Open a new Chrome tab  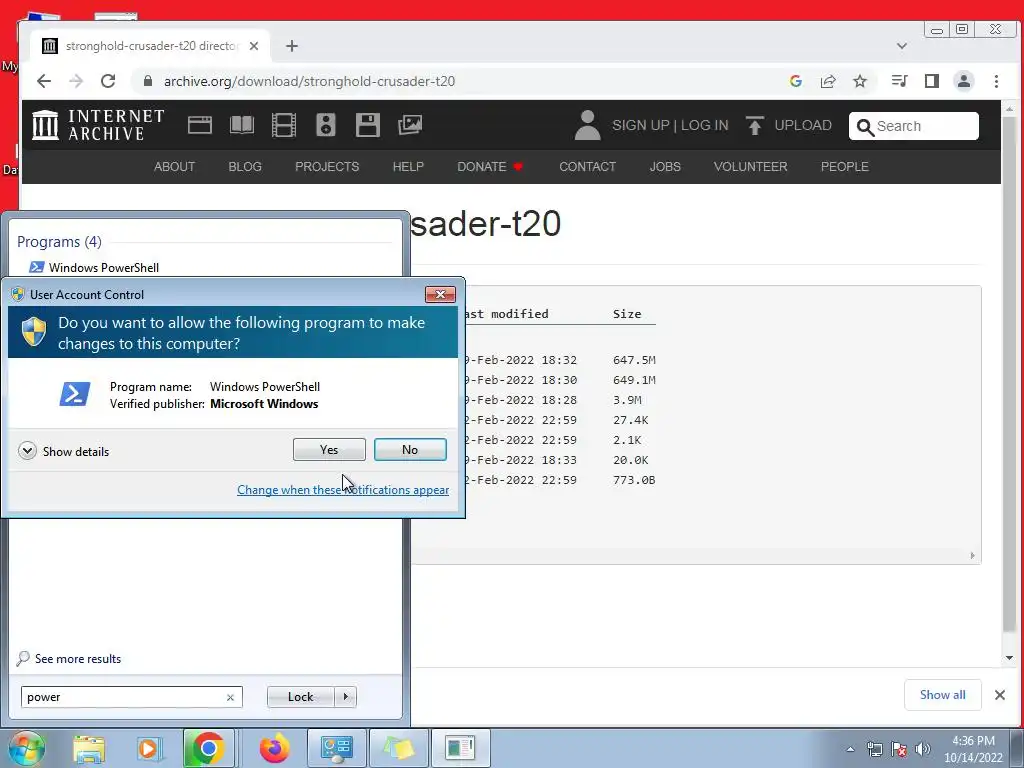click(292, 46)
